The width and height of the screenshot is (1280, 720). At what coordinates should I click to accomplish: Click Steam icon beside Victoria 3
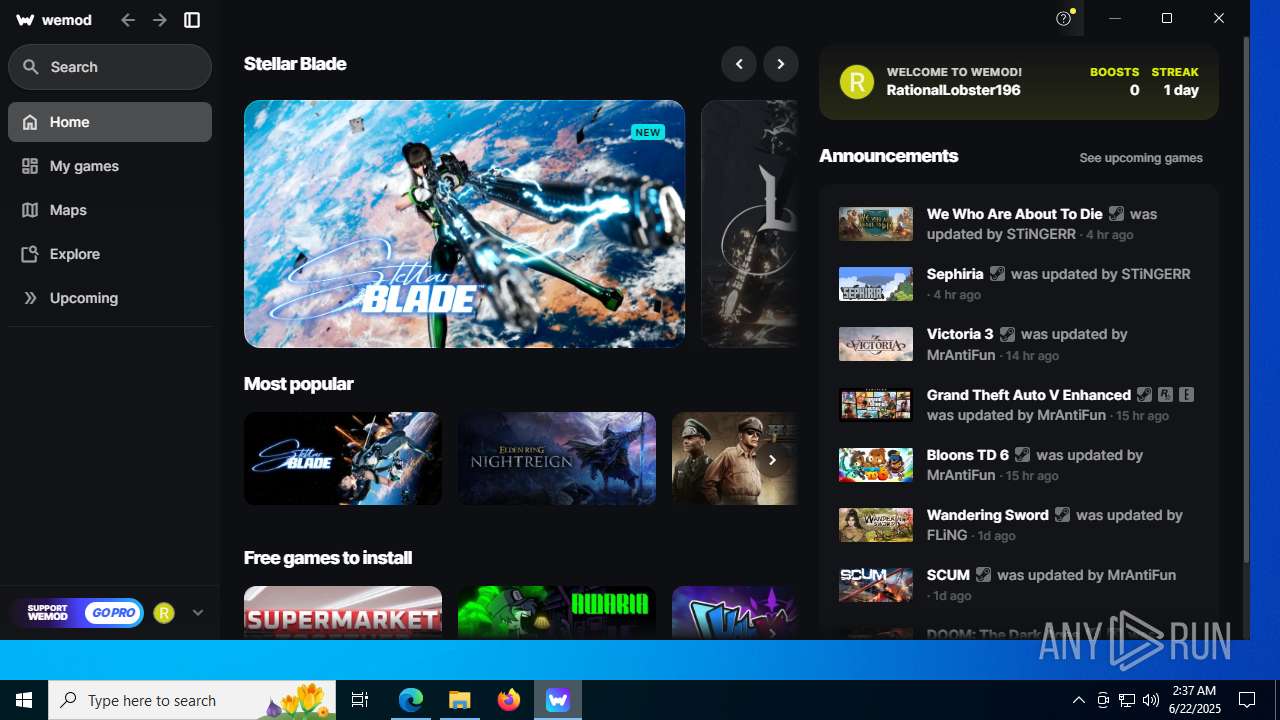(x=1007, y=334)
